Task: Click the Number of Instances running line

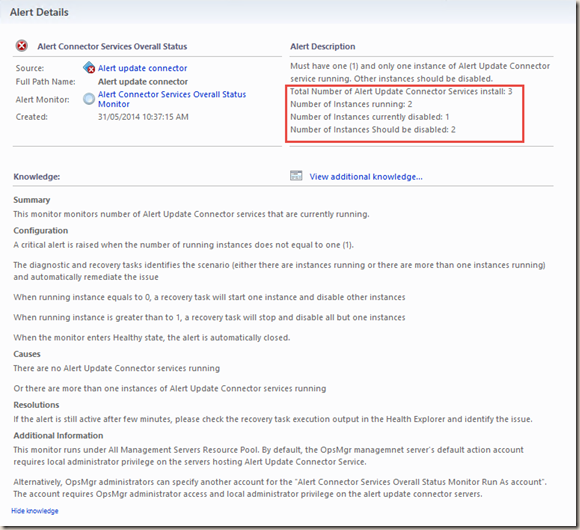Action: (351, 104)
